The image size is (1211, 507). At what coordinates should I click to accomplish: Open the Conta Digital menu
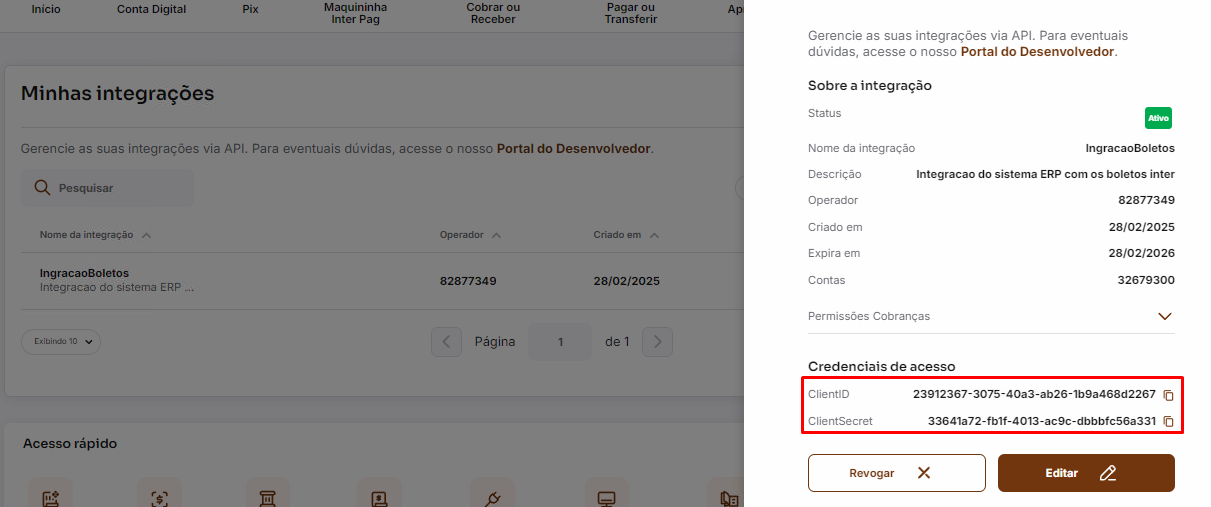coord(151,10)
